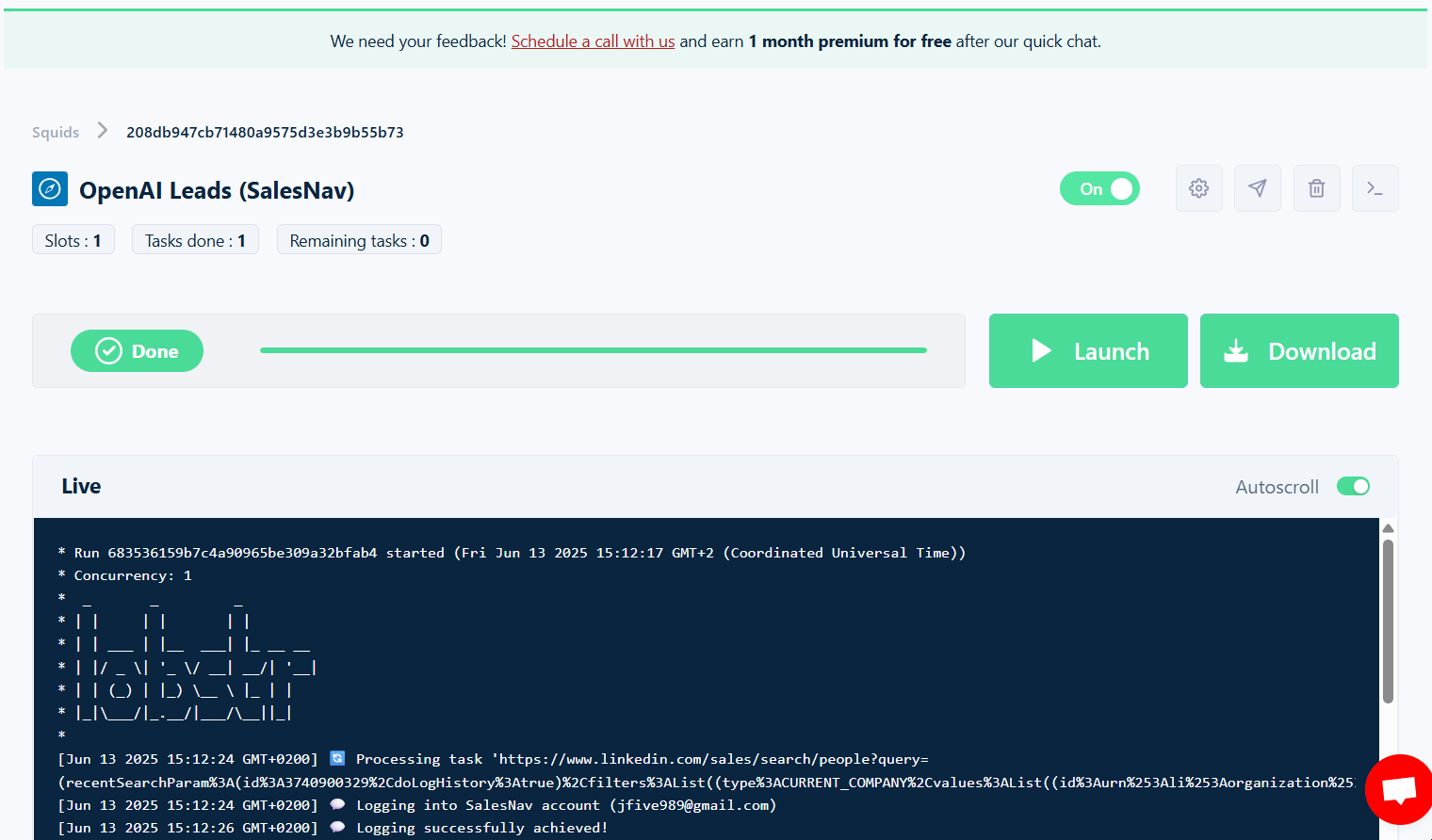Click the live log vertical scrollbar
1432x840 pixels.
[x=1388, y=622]
